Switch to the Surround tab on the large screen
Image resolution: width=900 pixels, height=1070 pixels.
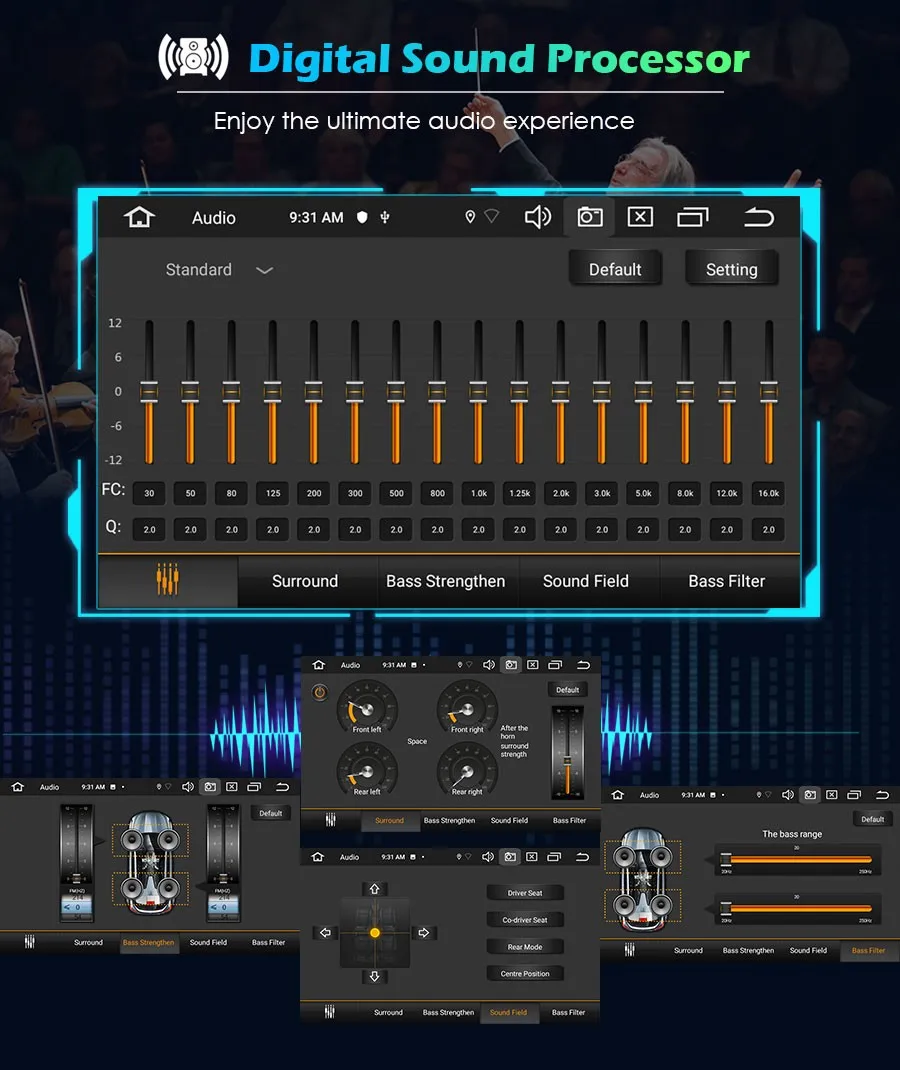(x=305, y=581)
